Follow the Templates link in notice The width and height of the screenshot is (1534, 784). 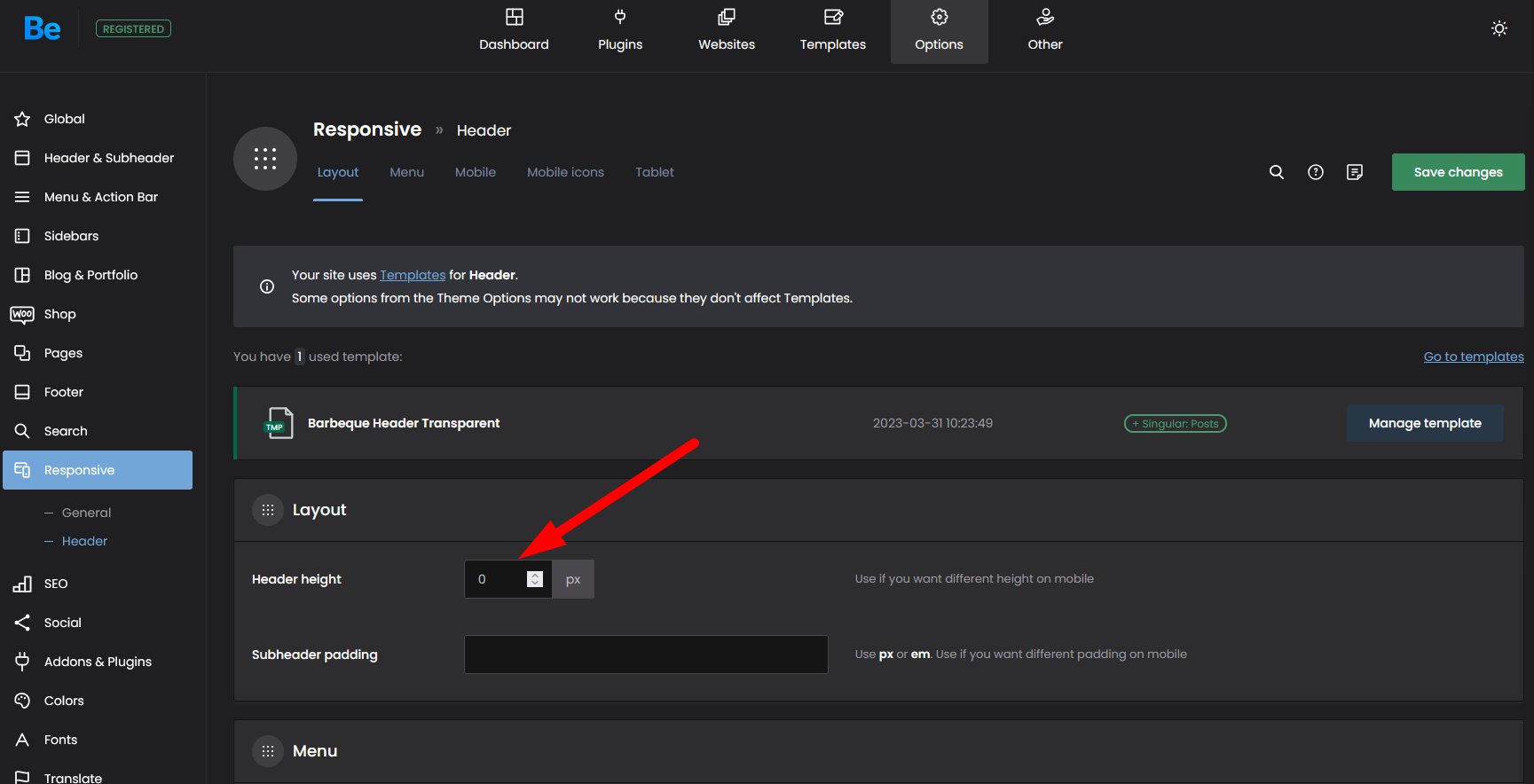(413, 275)
